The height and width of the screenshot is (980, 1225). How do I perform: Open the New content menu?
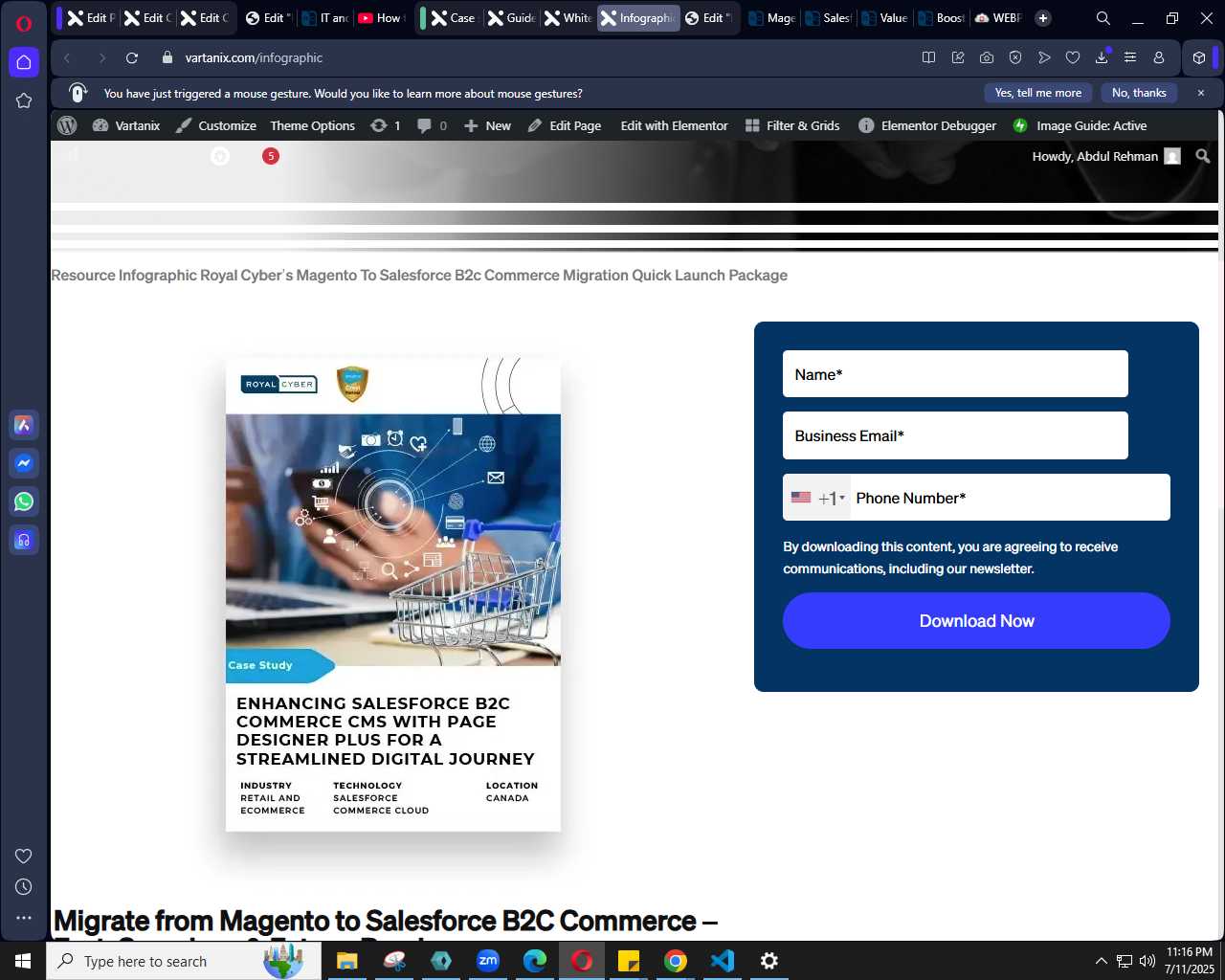click(487, 125)
